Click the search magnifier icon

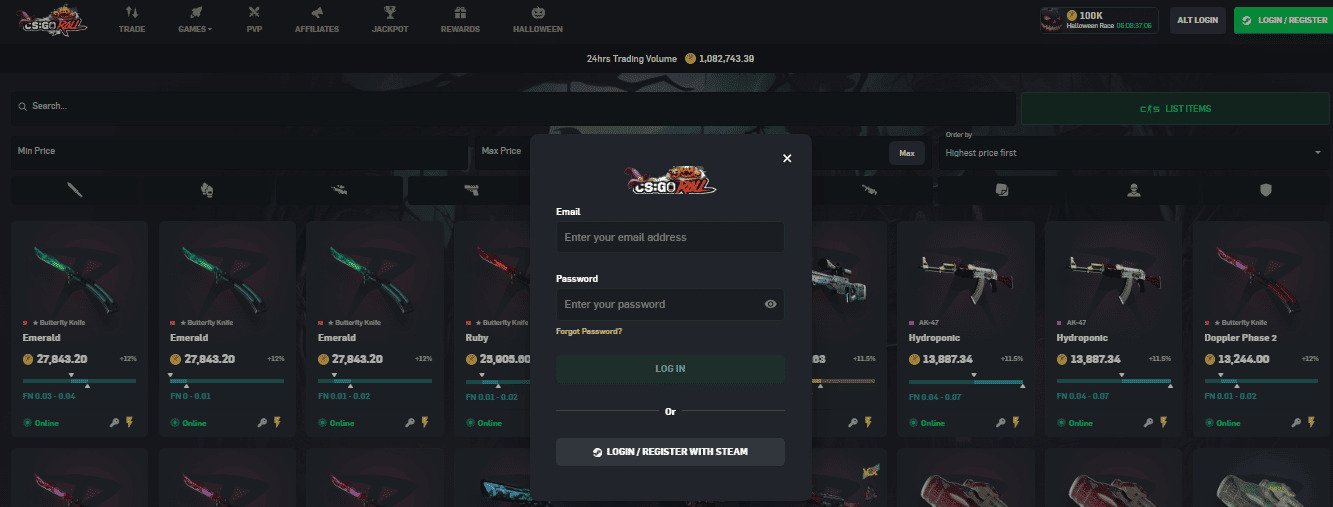[22, 106]
